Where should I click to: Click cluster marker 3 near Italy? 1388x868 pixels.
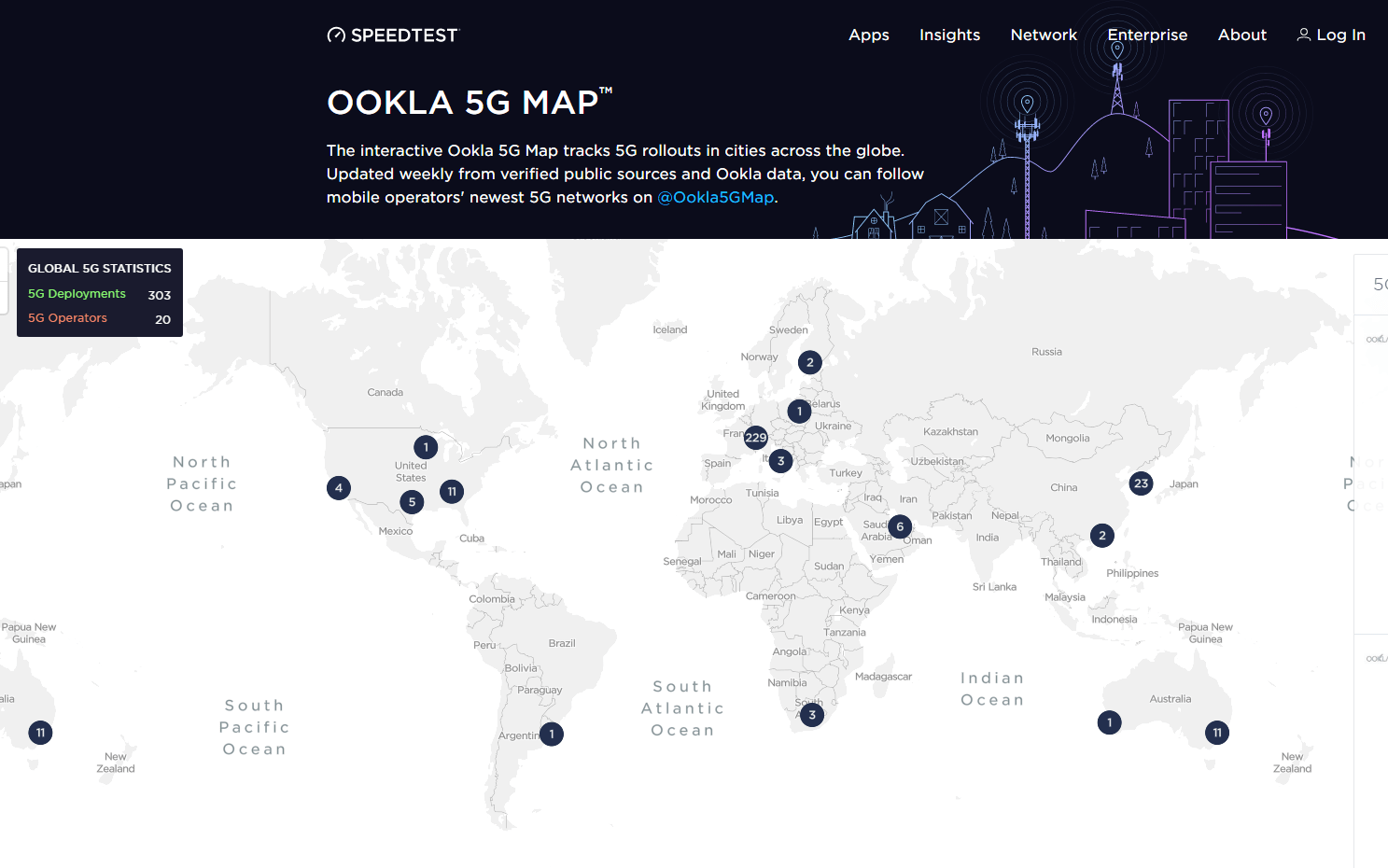[781, 461]
